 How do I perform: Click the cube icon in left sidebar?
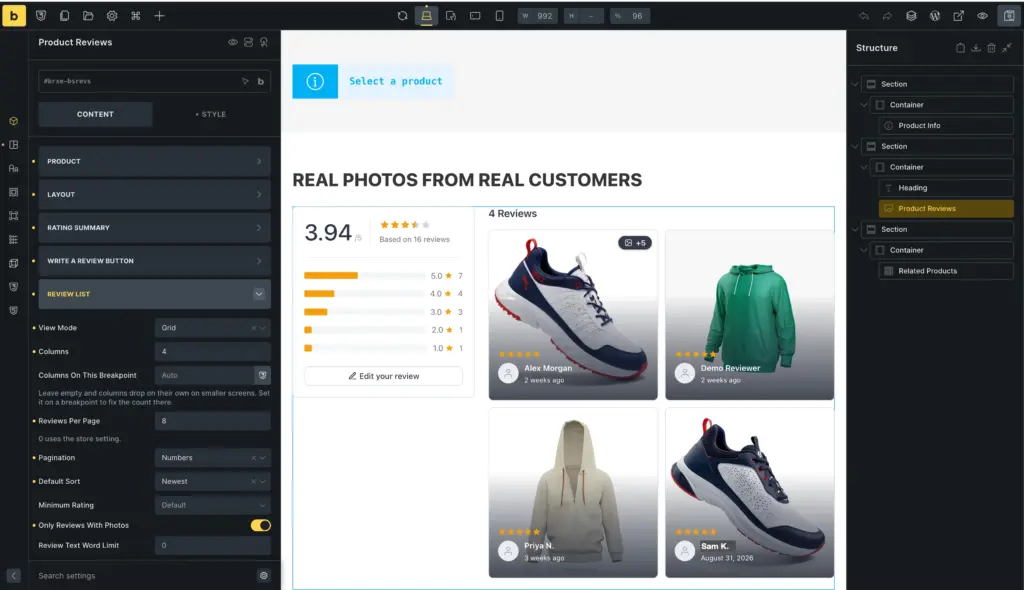(14, 121)
